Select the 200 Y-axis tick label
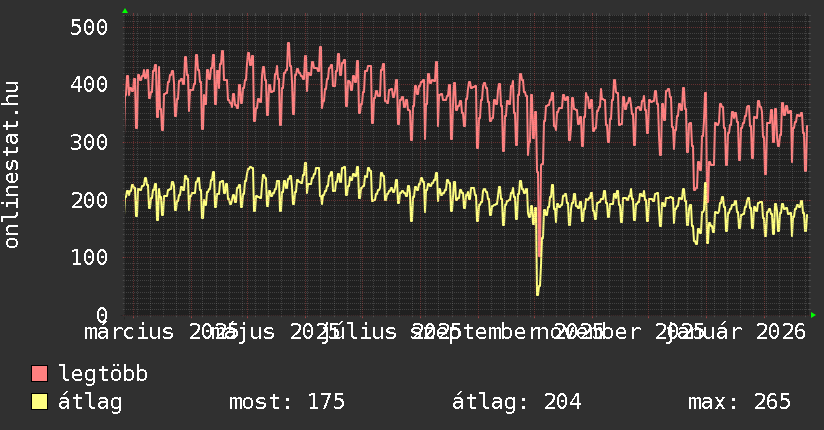 (88, 199)
